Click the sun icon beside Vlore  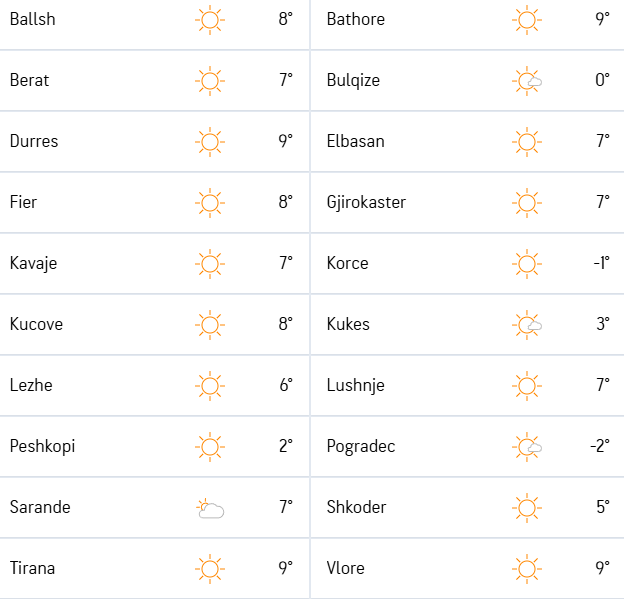527,569
